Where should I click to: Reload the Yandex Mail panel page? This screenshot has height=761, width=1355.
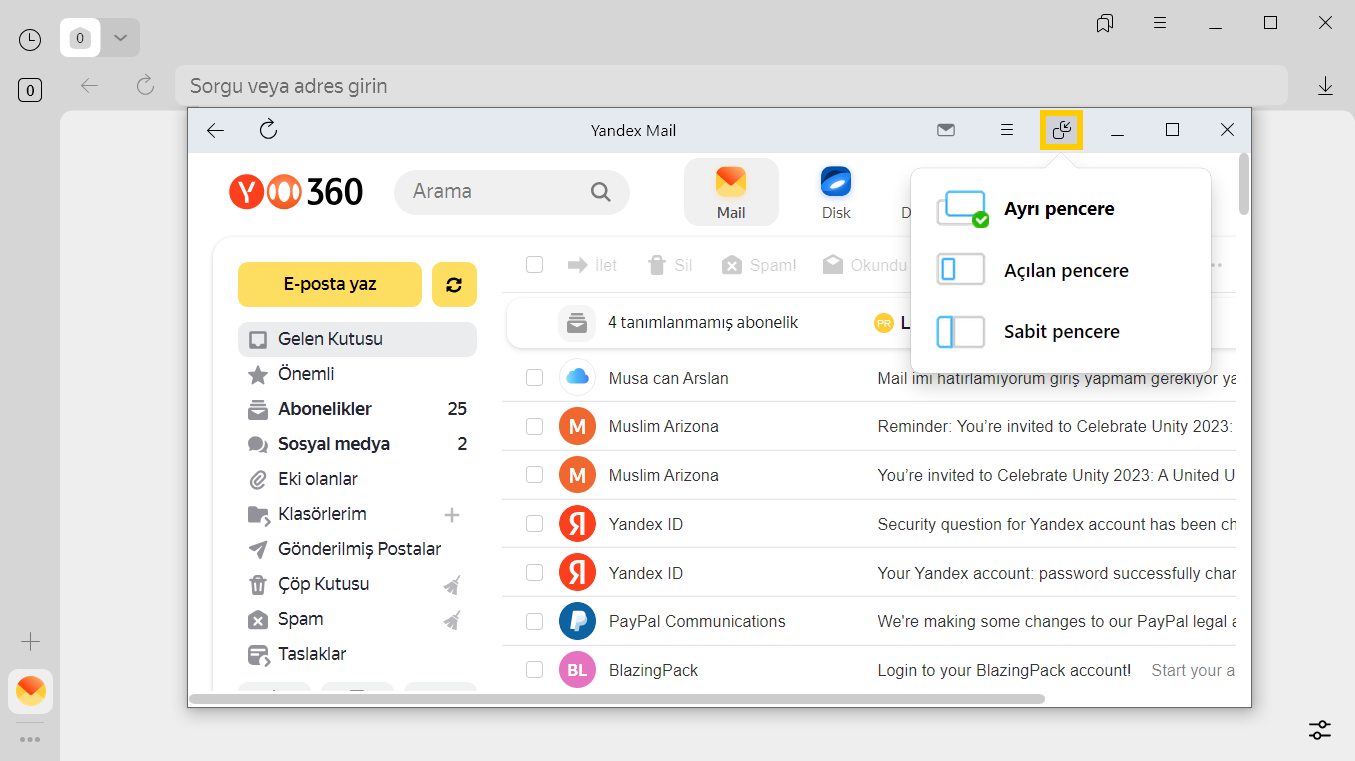click(268, 130)
